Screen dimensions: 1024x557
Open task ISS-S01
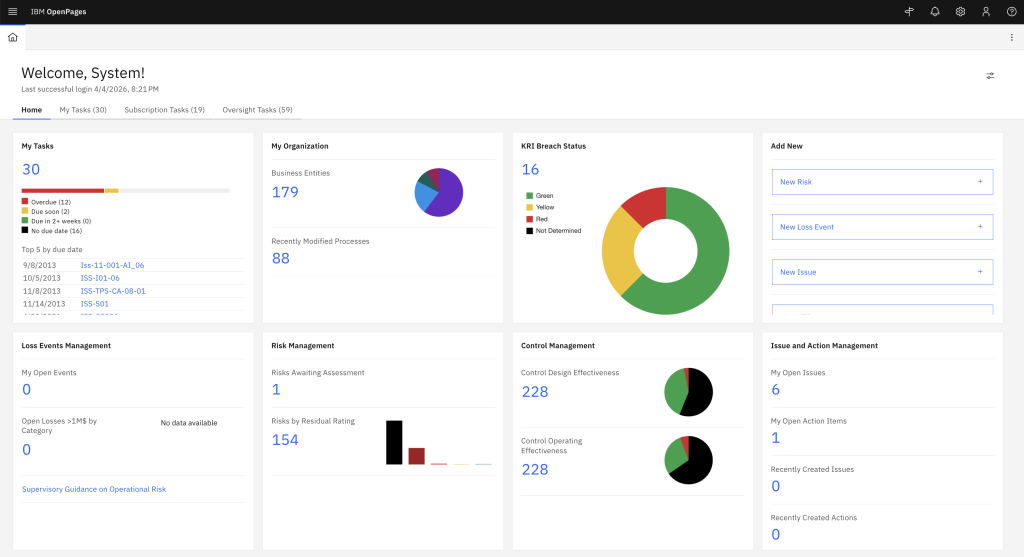click(95, 304)
